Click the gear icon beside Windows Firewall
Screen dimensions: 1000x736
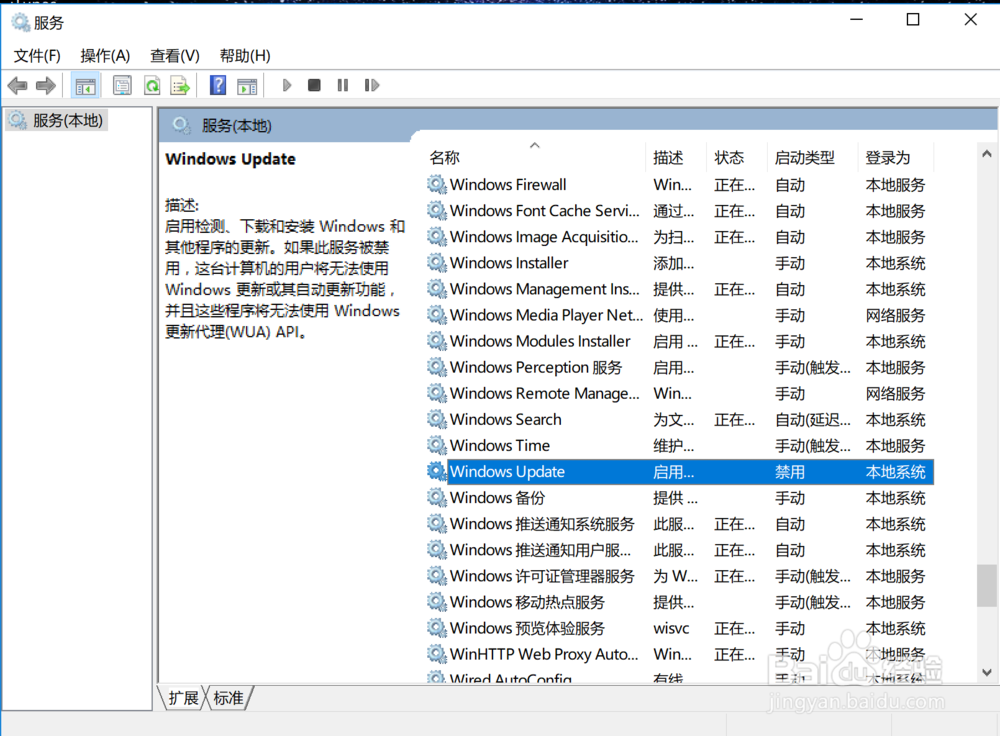(x=436, y=184)
